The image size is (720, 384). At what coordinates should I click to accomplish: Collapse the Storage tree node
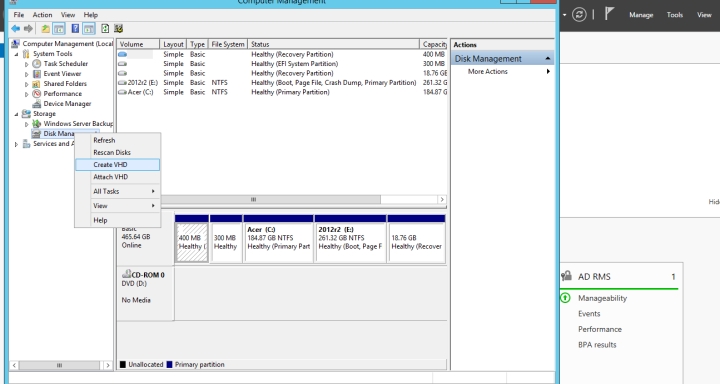(x=17, y=114)
